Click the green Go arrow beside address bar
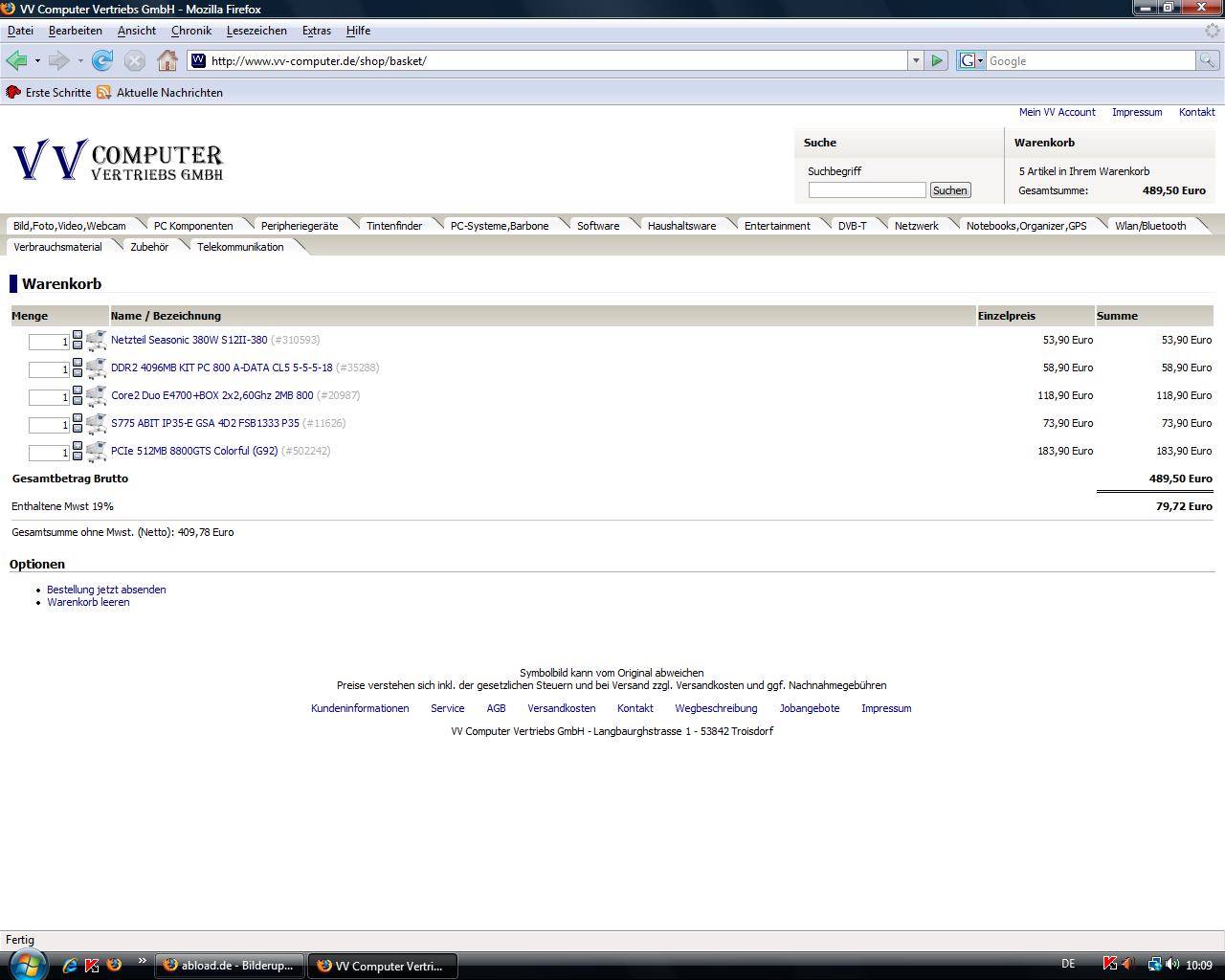Viewport: 1225px width, 980px height. 937,60
